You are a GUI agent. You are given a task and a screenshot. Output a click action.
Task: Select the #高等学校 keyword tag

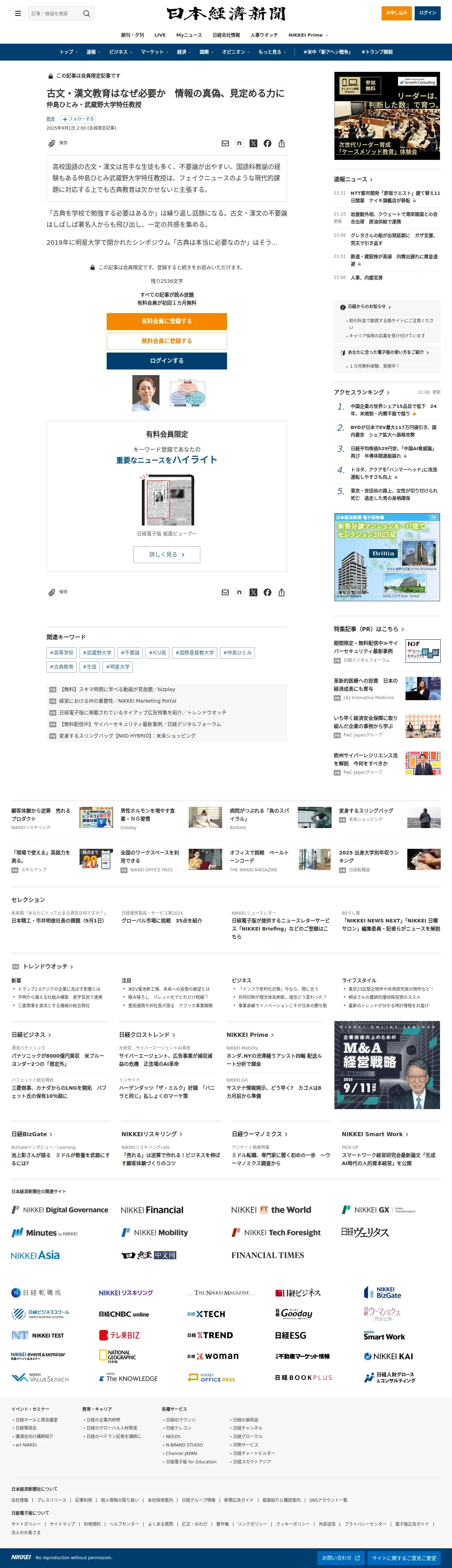62,653
